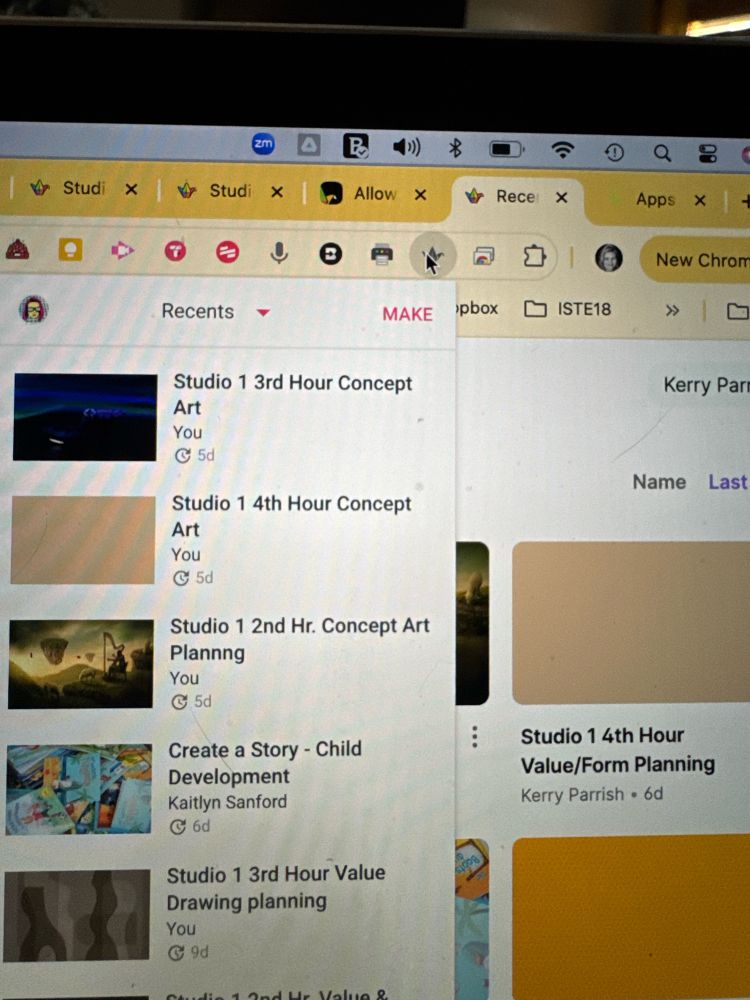Click the Chrome profile avatar photo
Image resolution: width=750 pixels, height=1000 pixels.
[608, 258]
